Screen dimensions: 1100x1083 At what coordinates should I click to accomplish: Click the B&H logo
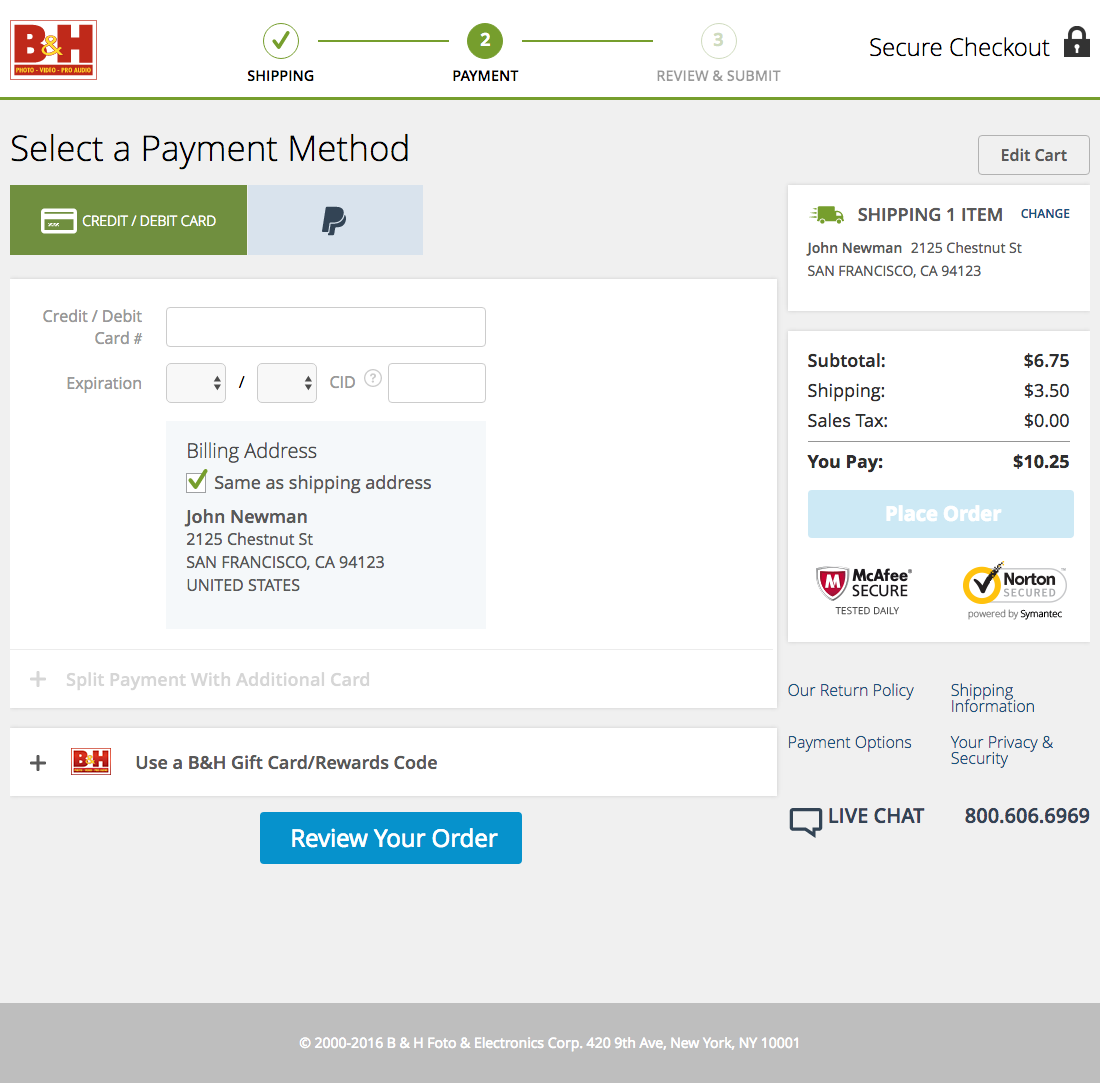[53, 49]
